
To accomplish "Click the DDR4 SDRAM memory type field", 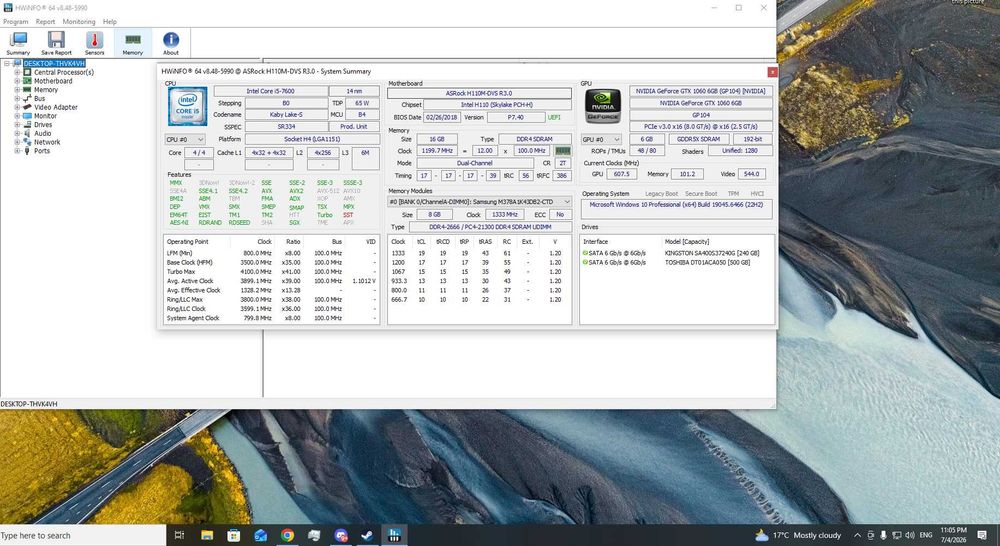I will [534, 139].
